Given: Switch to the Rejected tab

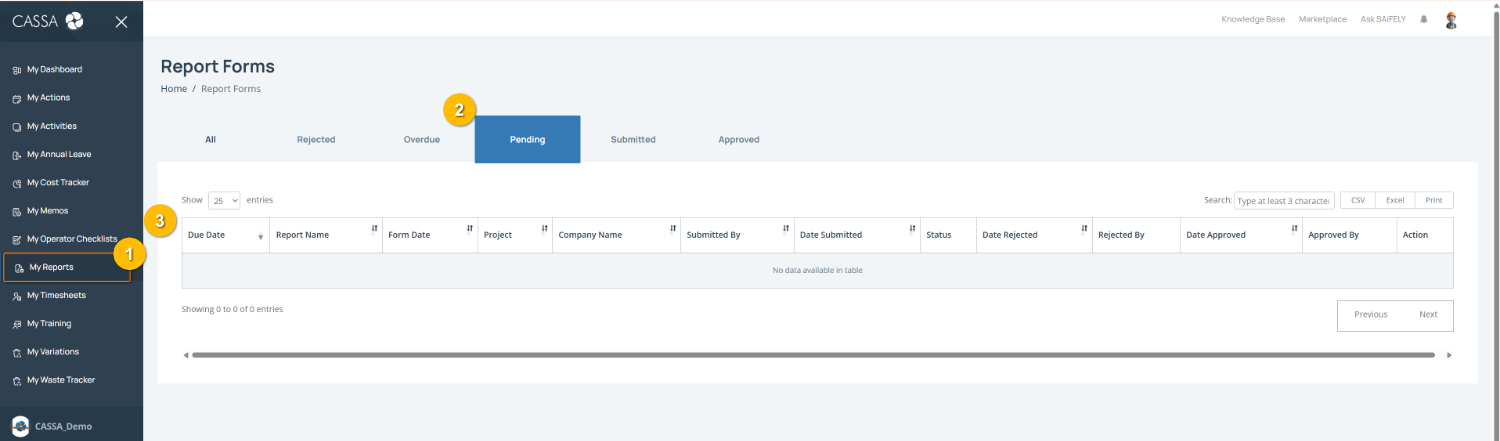Looking at the screenshot, I should 316,139.
